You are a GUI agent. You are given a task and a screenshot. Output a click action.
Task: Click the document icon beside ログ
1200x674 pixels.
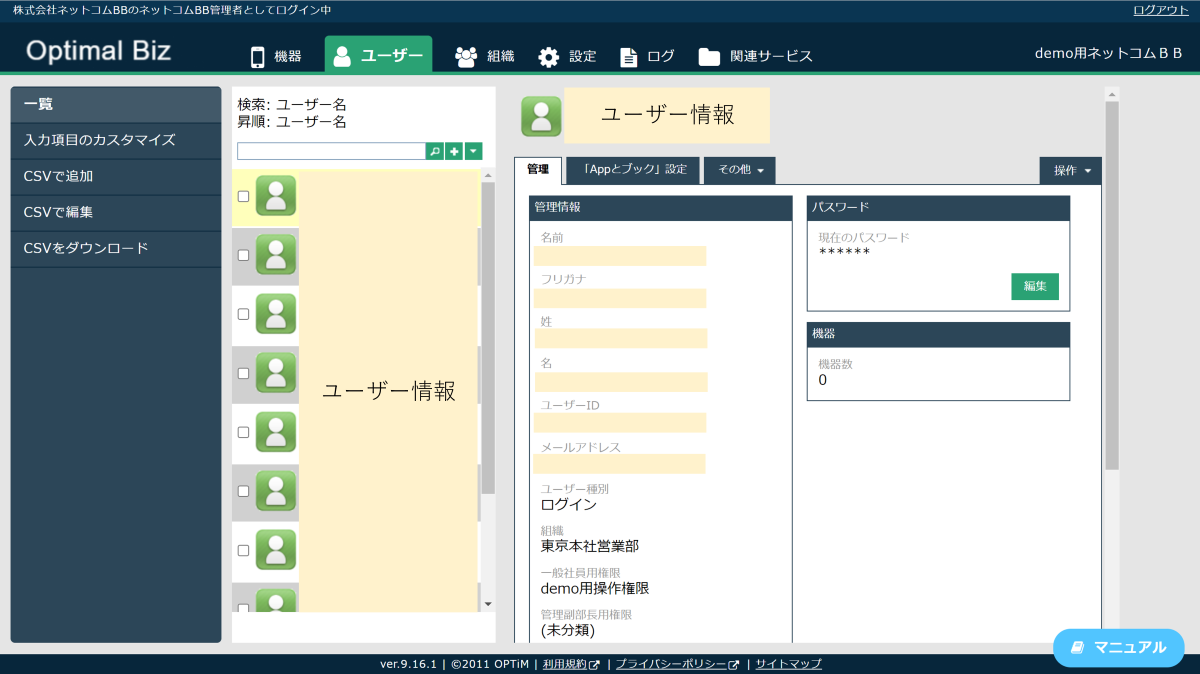[x=629, y=57]
